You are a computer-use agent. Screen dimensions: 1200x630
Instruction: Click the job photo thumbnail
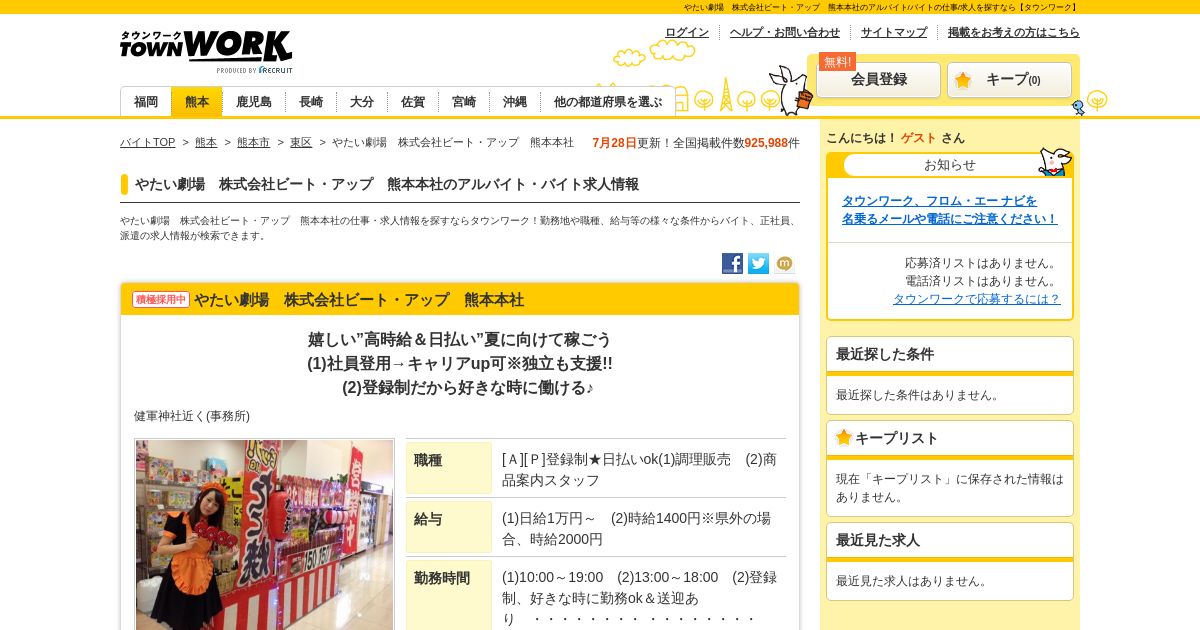264,535
